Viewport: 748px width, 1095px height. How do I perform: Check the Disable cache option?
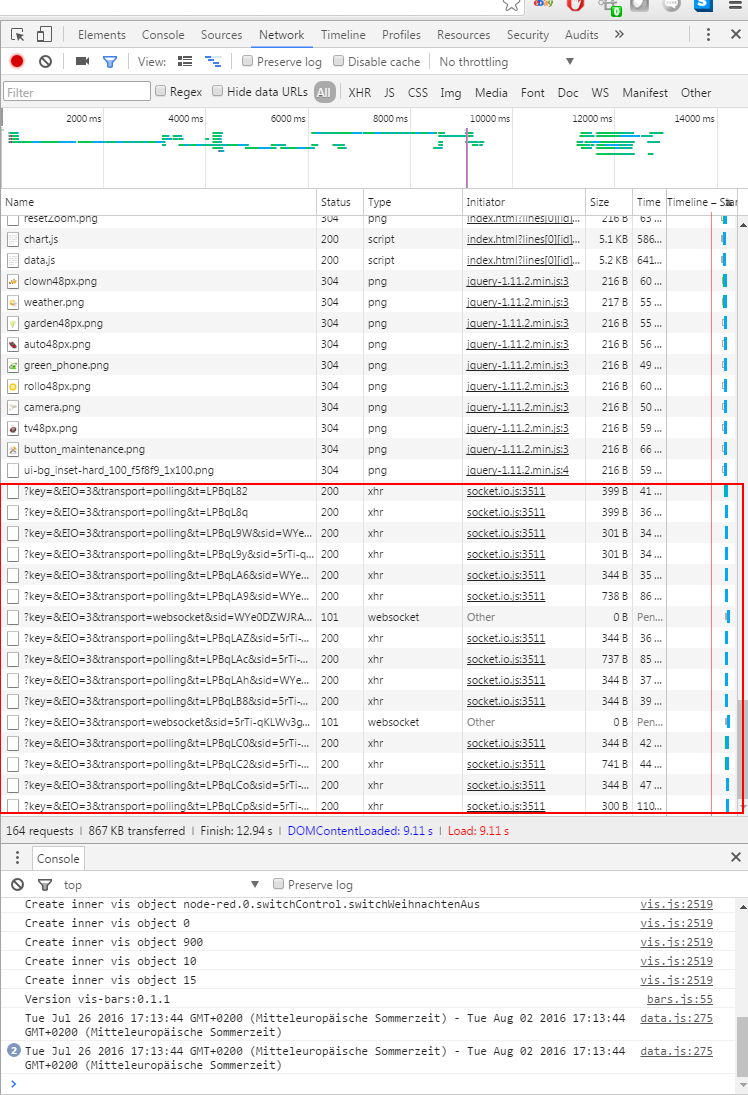tap(339, 62)
